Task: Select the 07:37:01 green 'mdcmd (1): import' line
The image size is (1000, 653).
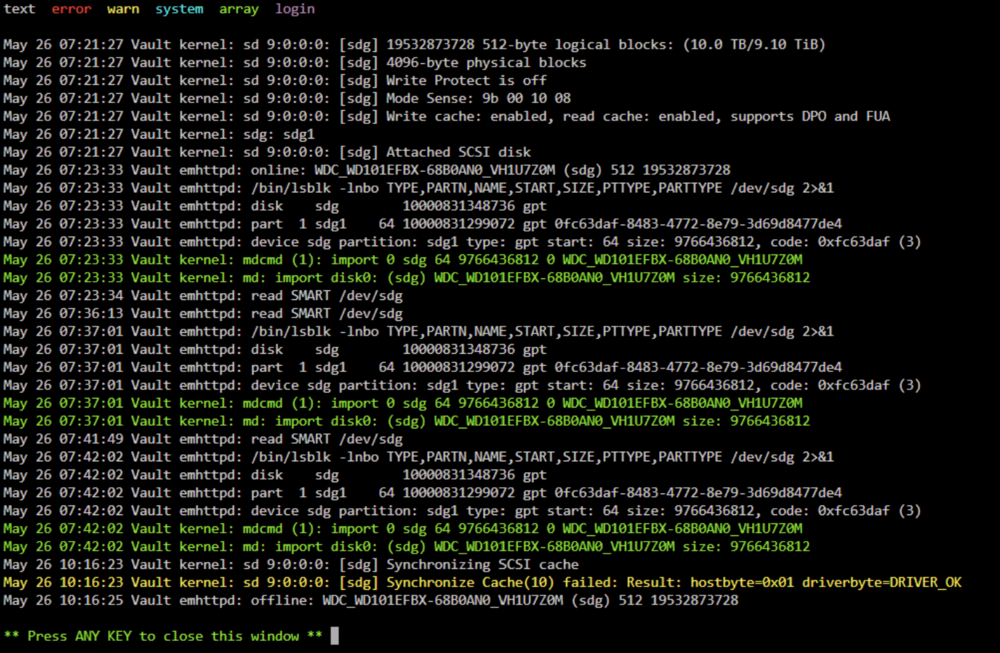Action: click(x=402, y=403)
